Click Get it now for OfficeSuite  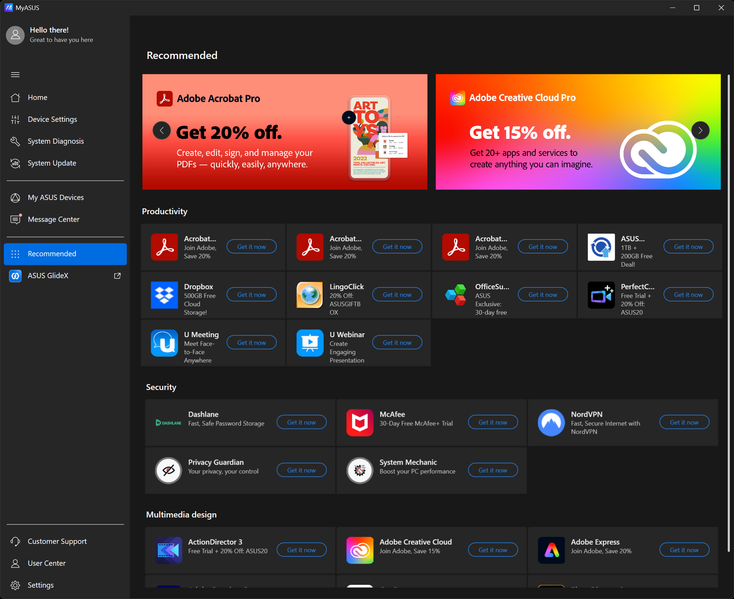pyautogui.click(x=543, y=295)
